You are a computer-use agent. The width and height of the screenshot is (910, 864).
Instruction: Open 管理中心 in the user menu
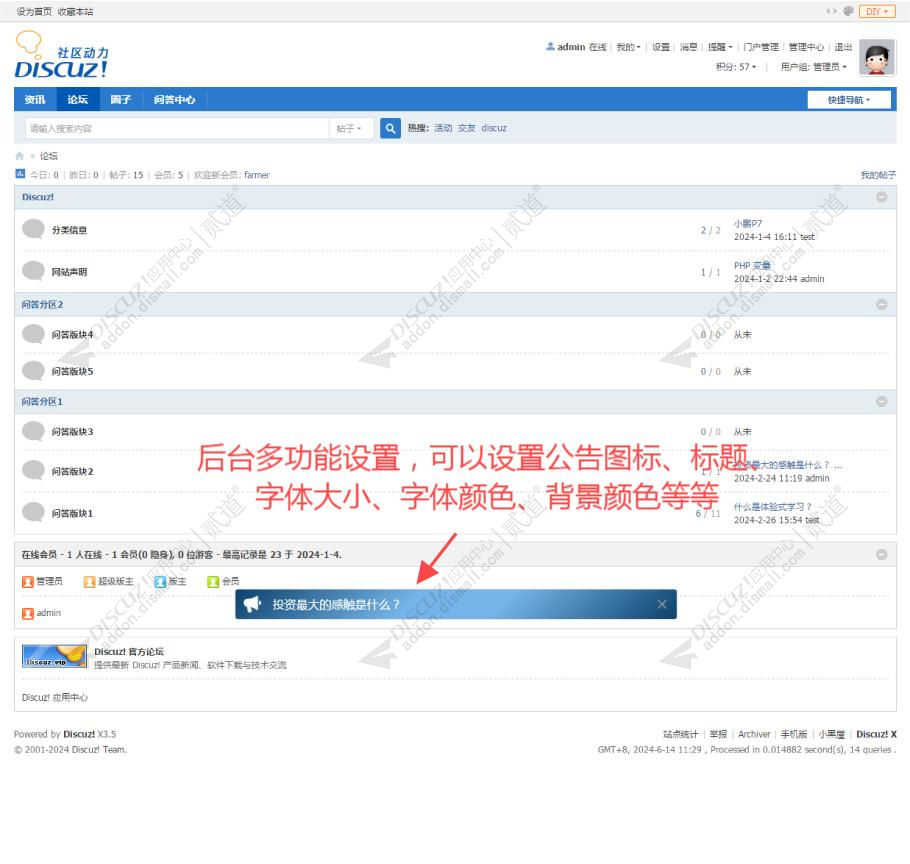[806, 47]
